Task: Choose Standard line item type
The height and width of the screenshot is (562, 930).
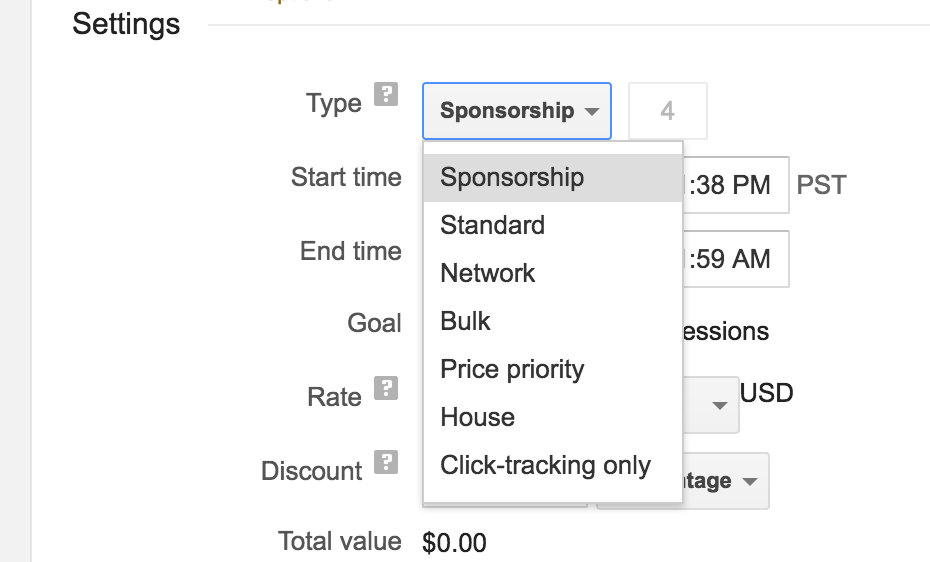Action: 492,225
